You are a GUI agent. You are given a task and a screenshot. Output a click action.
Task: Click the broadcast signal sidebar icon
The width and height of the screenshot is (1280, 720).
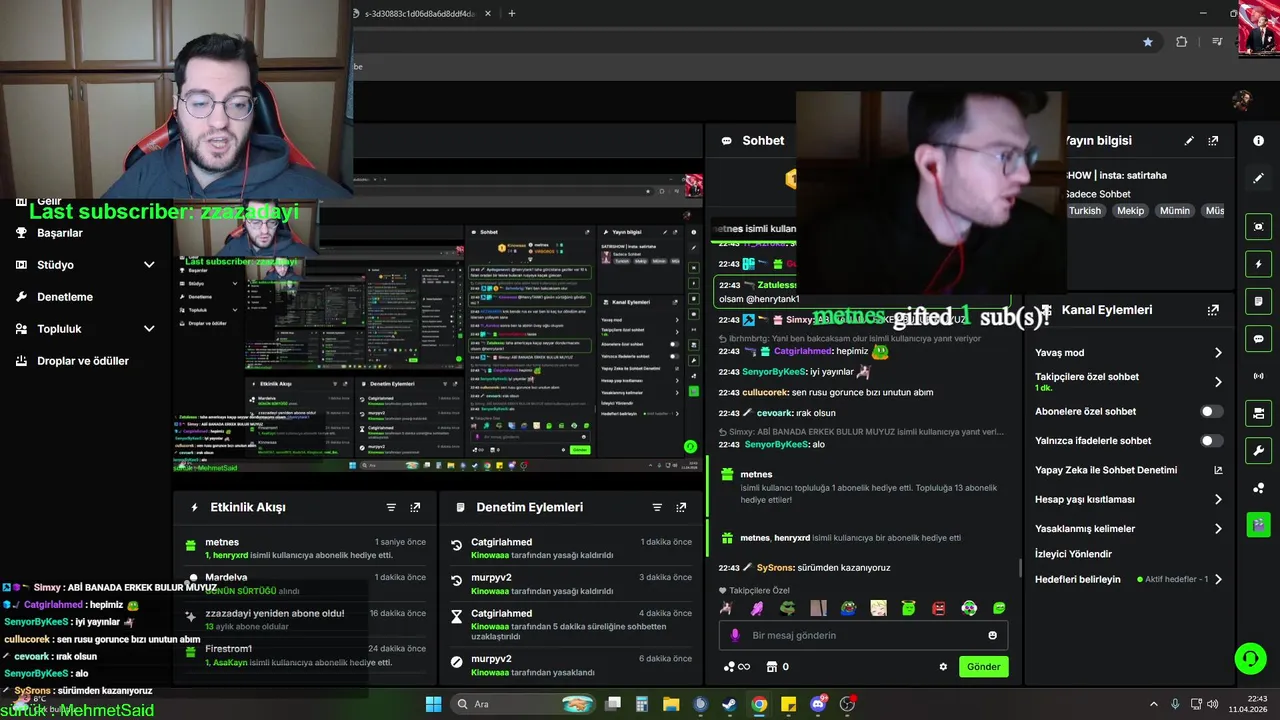point(1258,376)
